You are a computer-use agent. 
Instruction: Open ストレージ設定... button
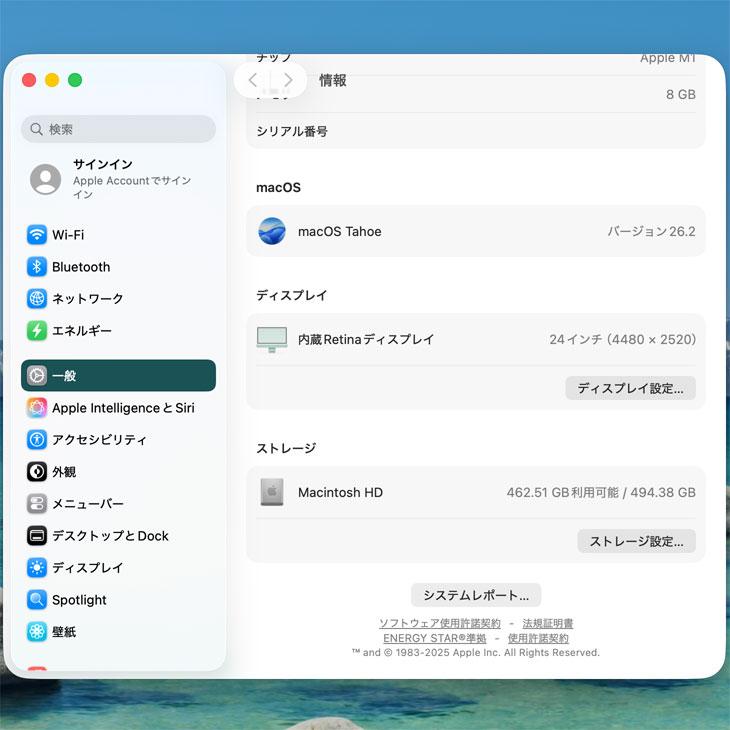click(636, 541)
